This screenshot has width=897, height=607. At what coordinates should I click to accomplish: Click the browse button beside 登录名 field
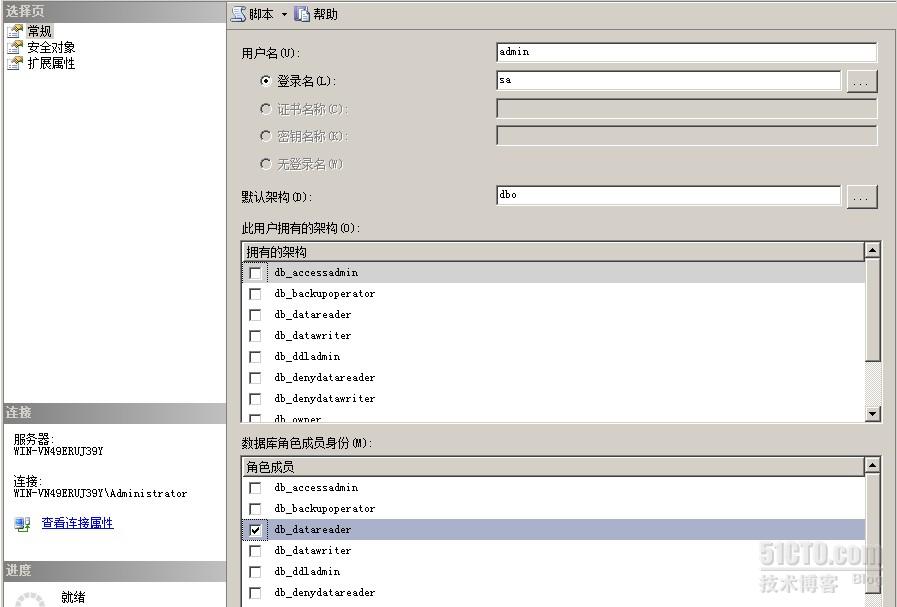[862, 81]
